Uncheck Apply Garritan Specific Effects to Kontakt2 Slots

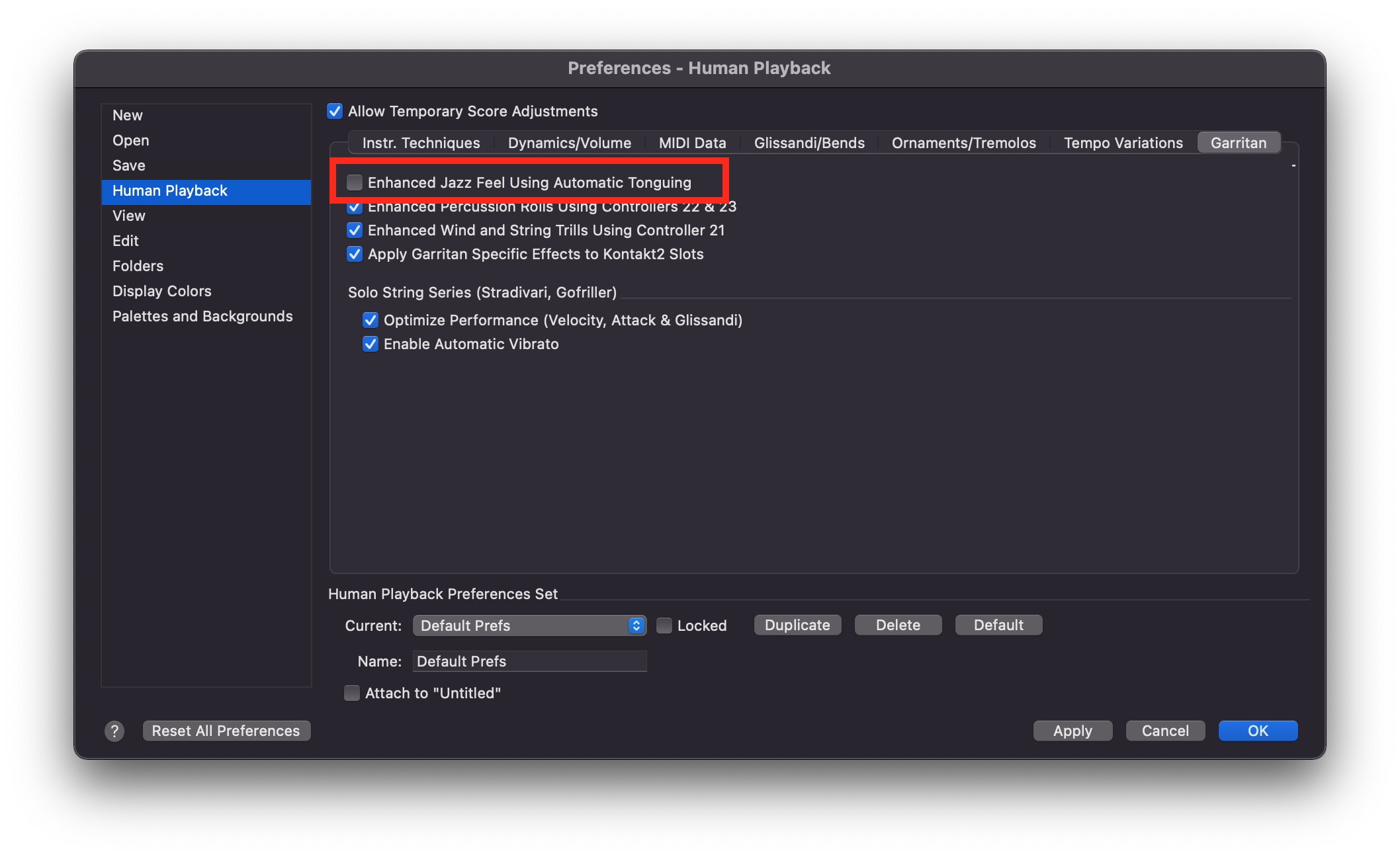pos(355,254)
